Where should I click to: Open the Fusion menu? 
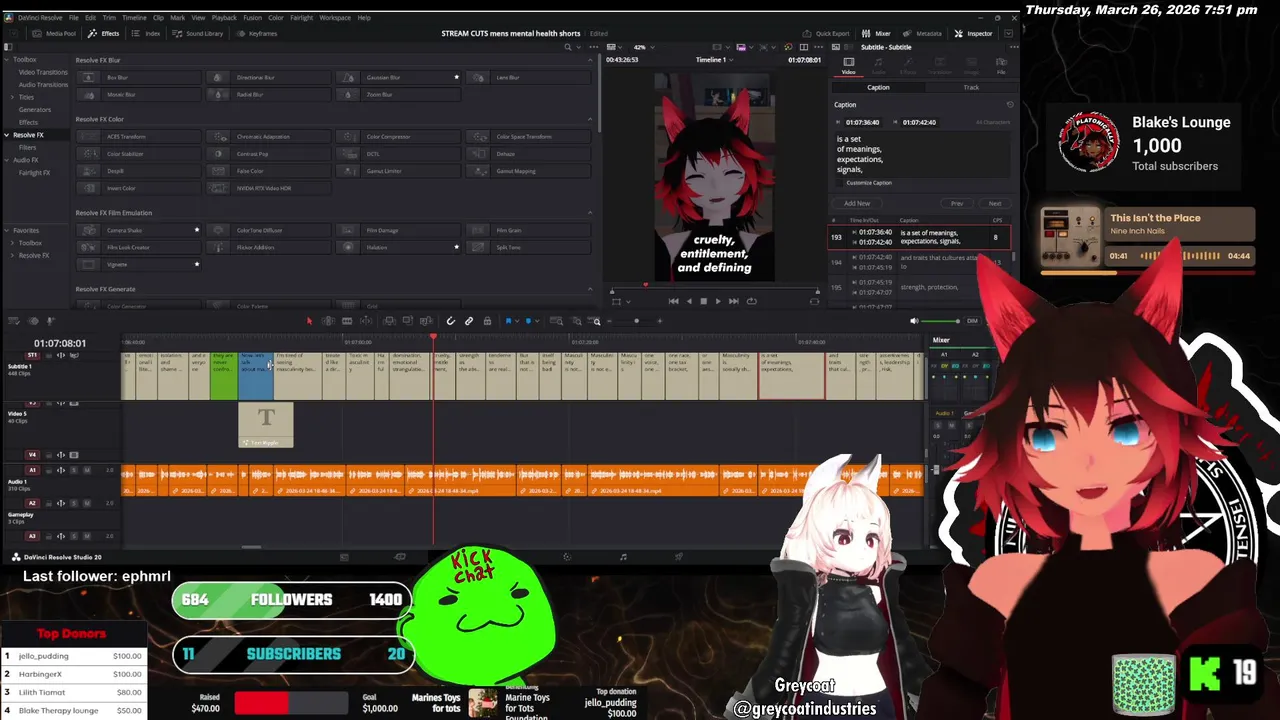click(252, 18)
